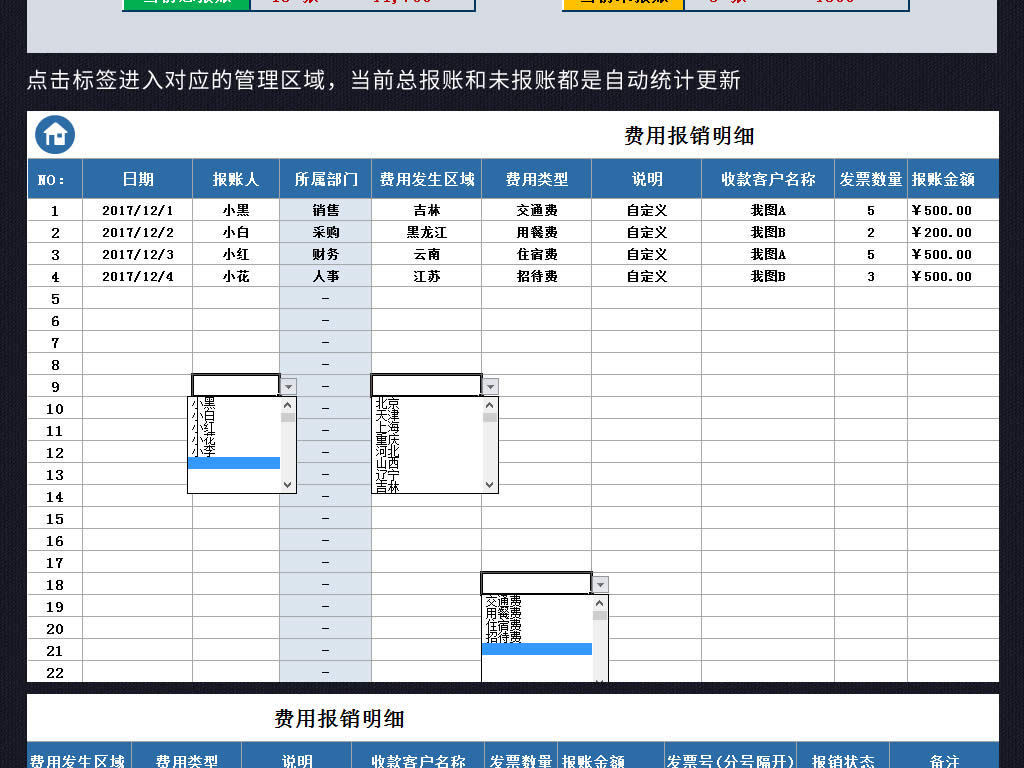Click the 备注 column header at the bottom

point(945,760)
